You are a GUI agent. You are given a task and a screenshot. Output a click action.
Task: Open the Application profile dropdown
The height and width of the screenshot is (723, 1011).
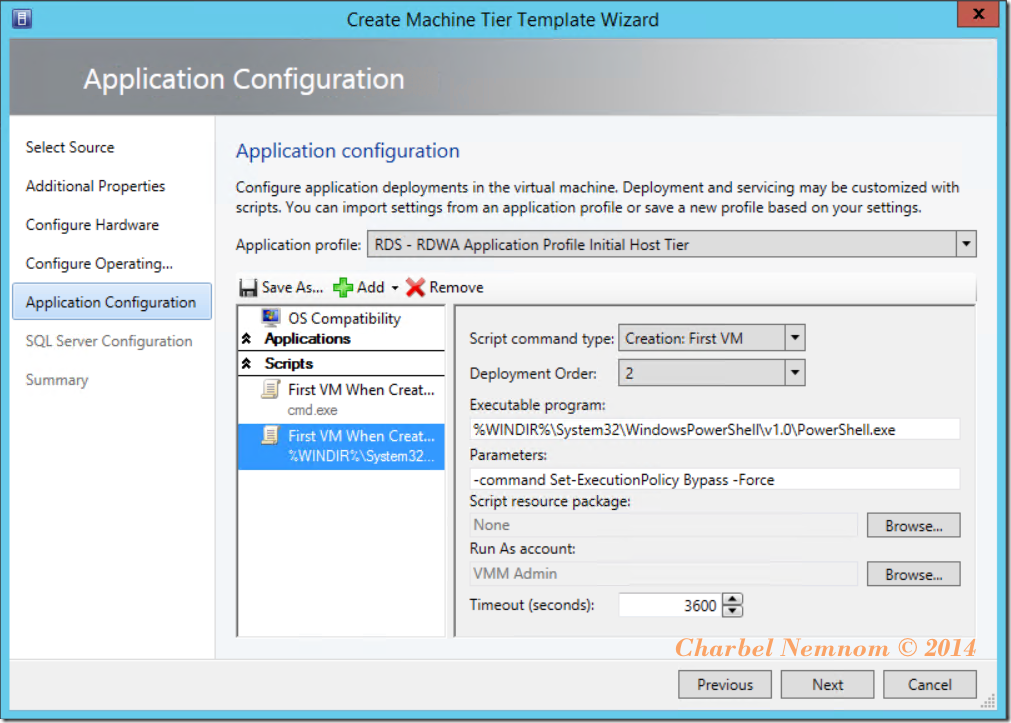point(966,244)
